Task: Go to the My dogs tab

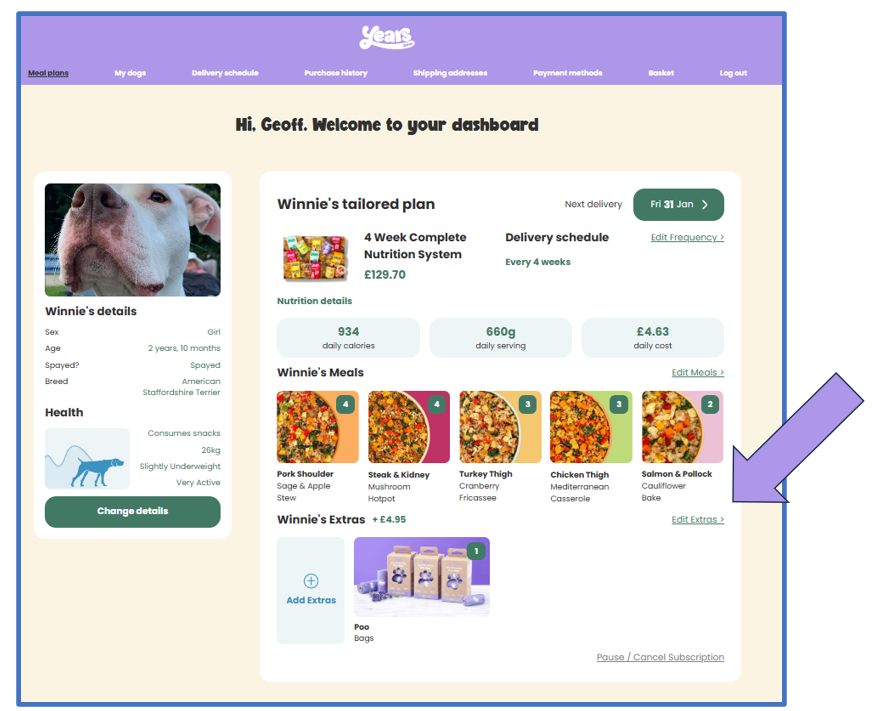Action: pyautogui.click(x=130, y=73)
